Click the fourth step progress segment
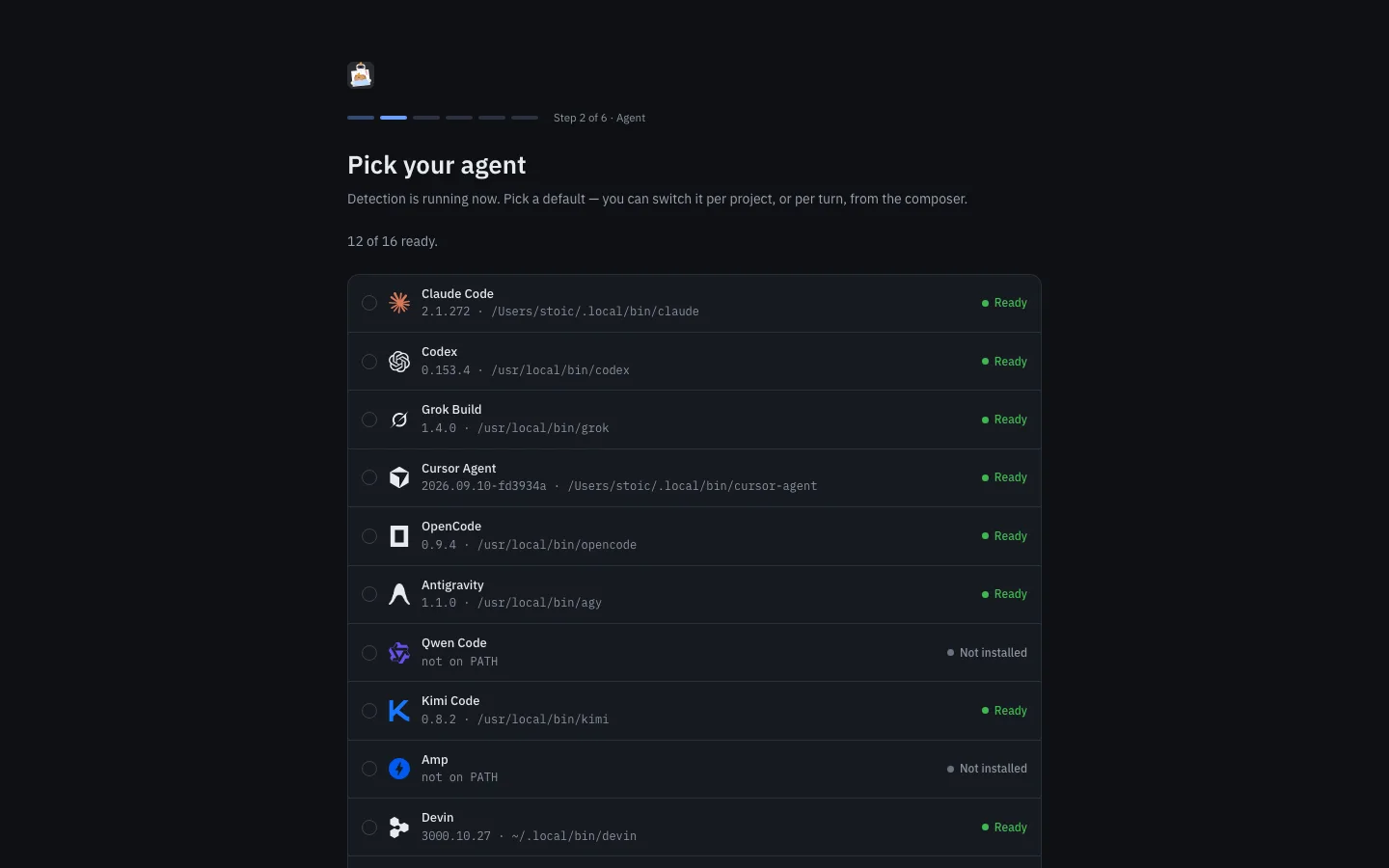This screenshot has width=1389, height=868. tap(459, 118)
